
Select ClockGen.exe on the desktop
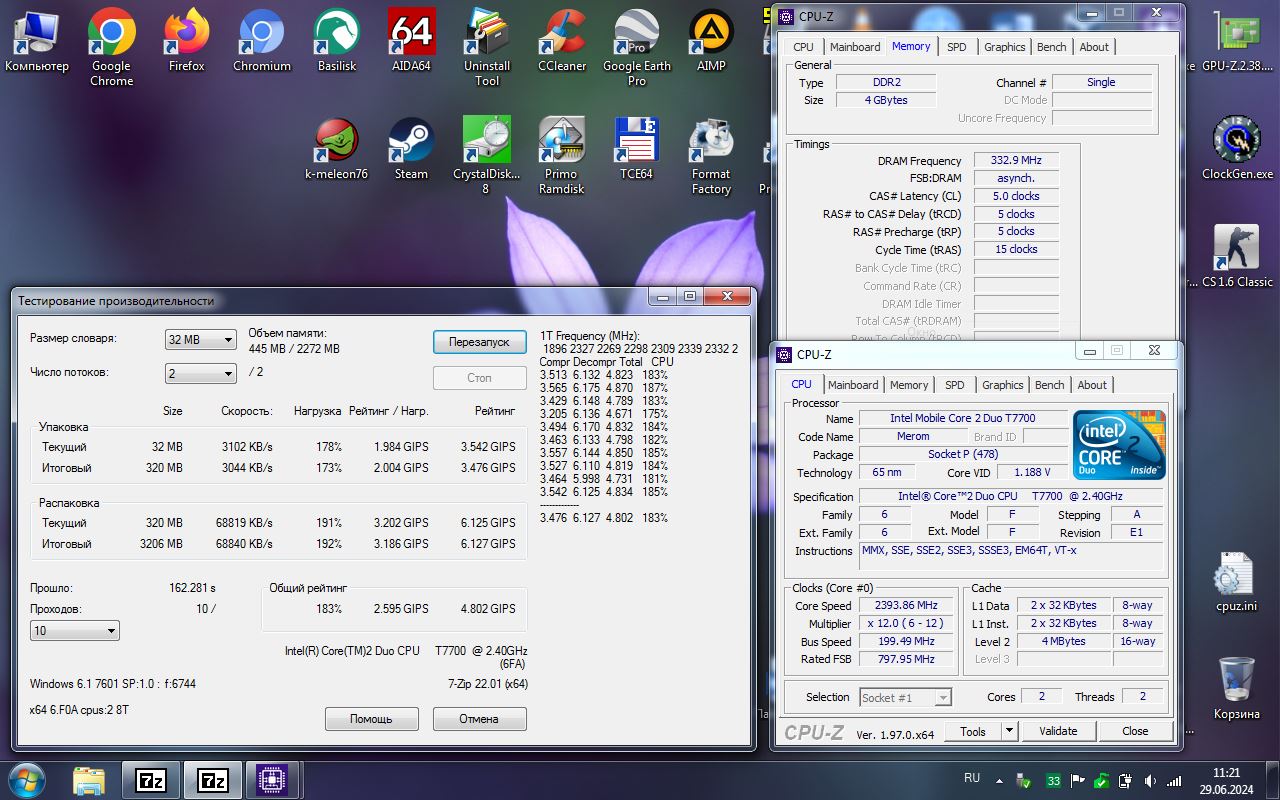(1237, 148)
